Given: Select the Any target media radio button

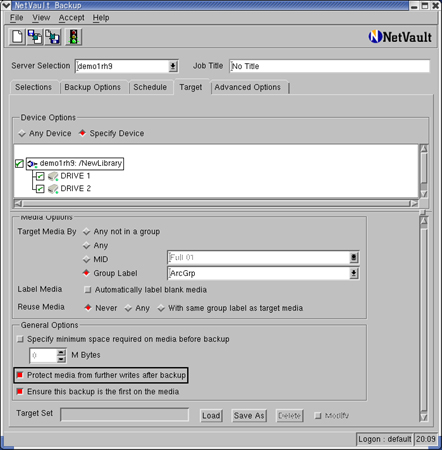Looking at the screenshot, I should point(87,246).
